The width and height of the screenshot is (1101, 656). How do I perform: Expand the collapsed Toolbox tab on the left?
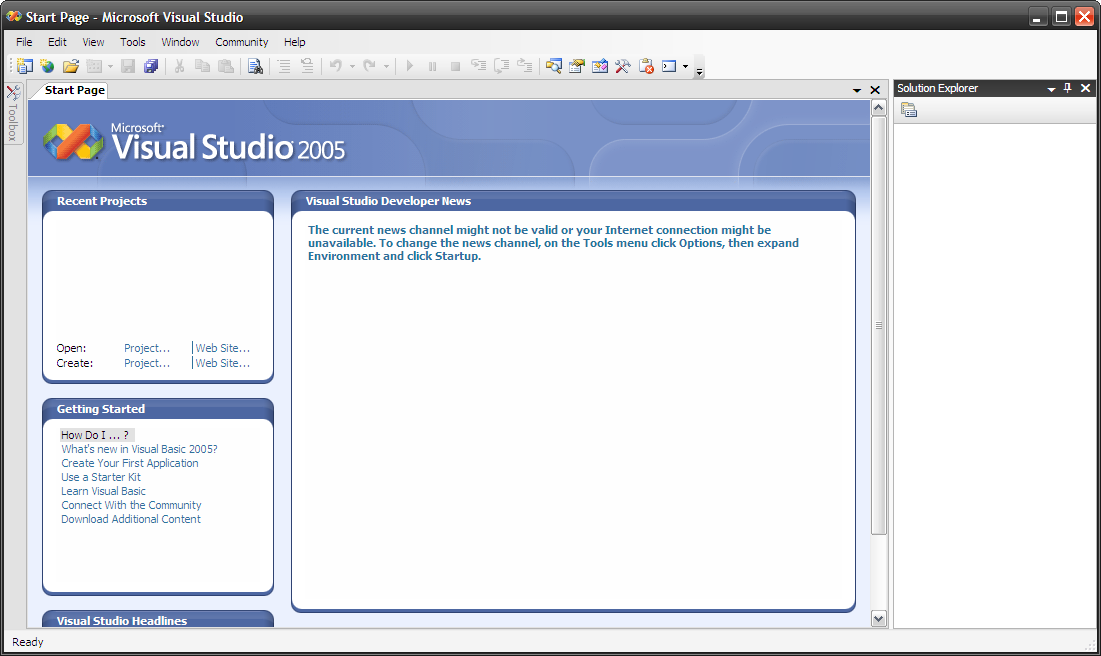pos(12,115)
